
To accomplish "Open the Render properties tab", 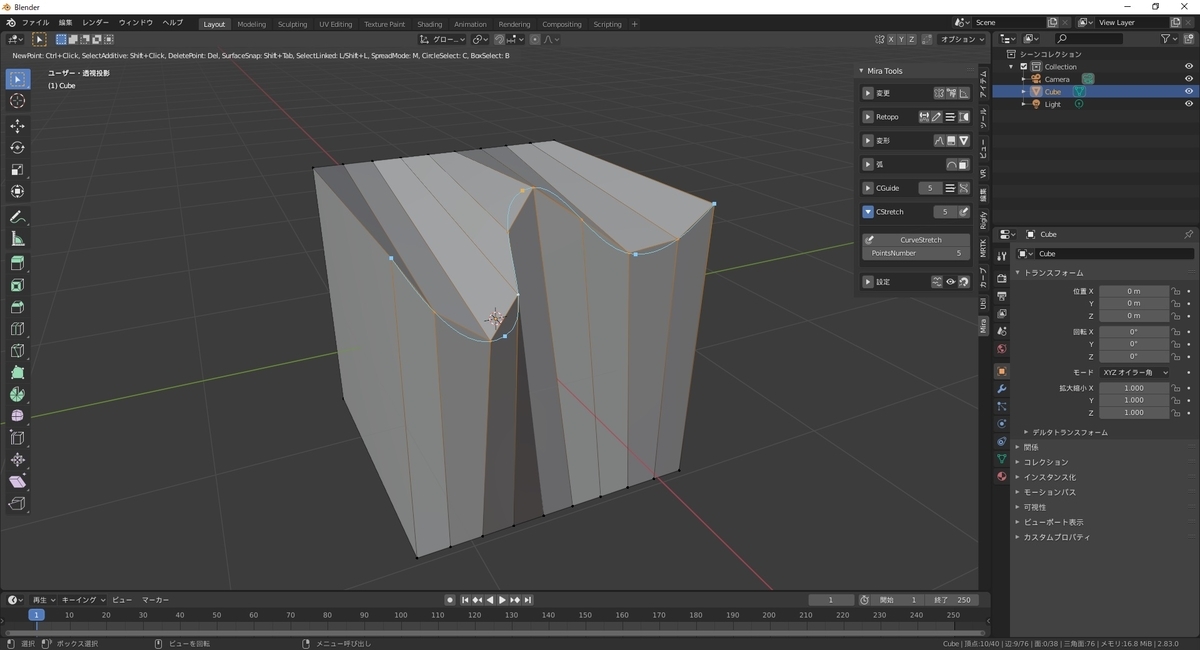I will coord(1001,278).
